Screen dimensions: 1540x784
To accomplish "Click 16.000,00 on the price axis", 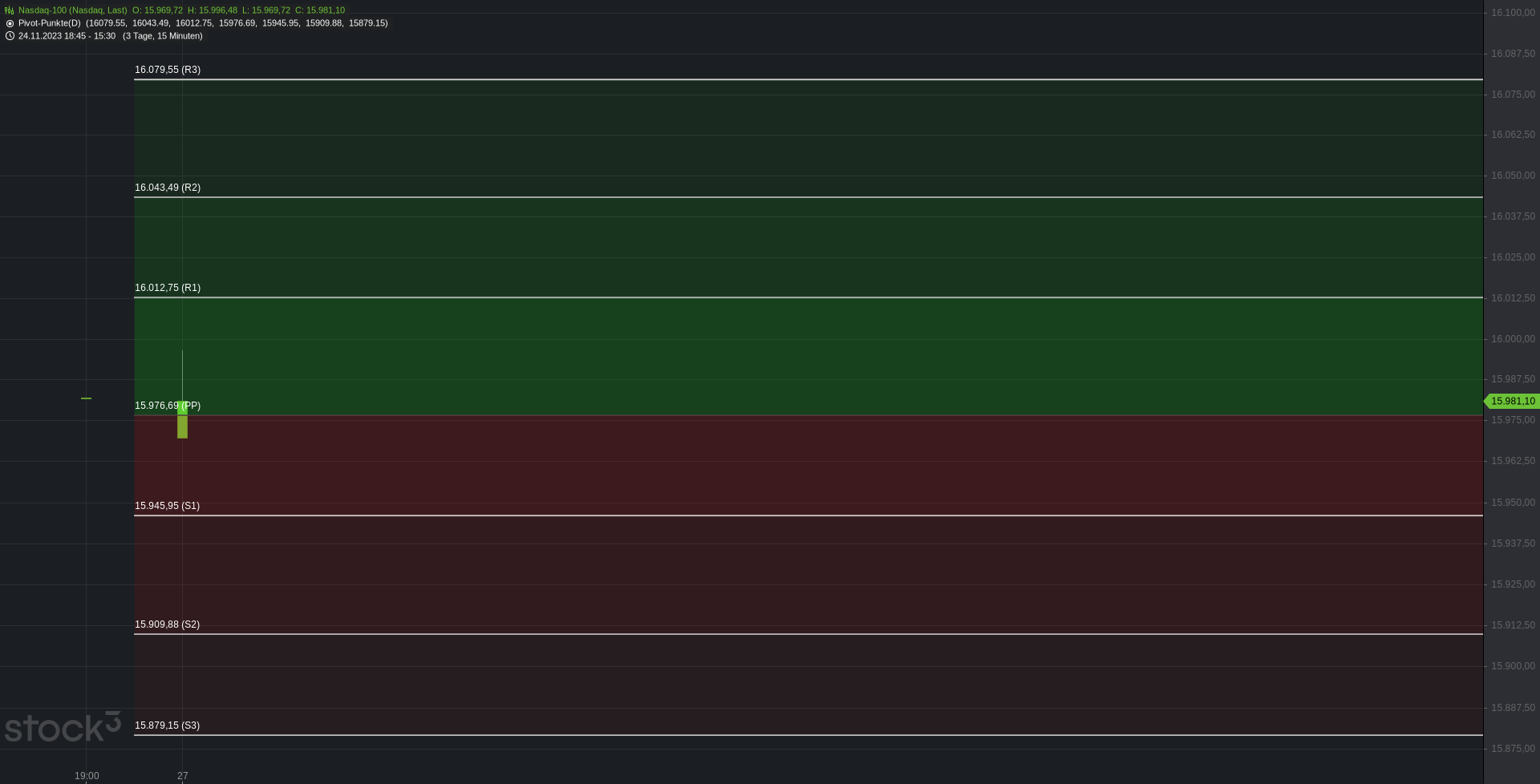I will (x=1513, y=339).
